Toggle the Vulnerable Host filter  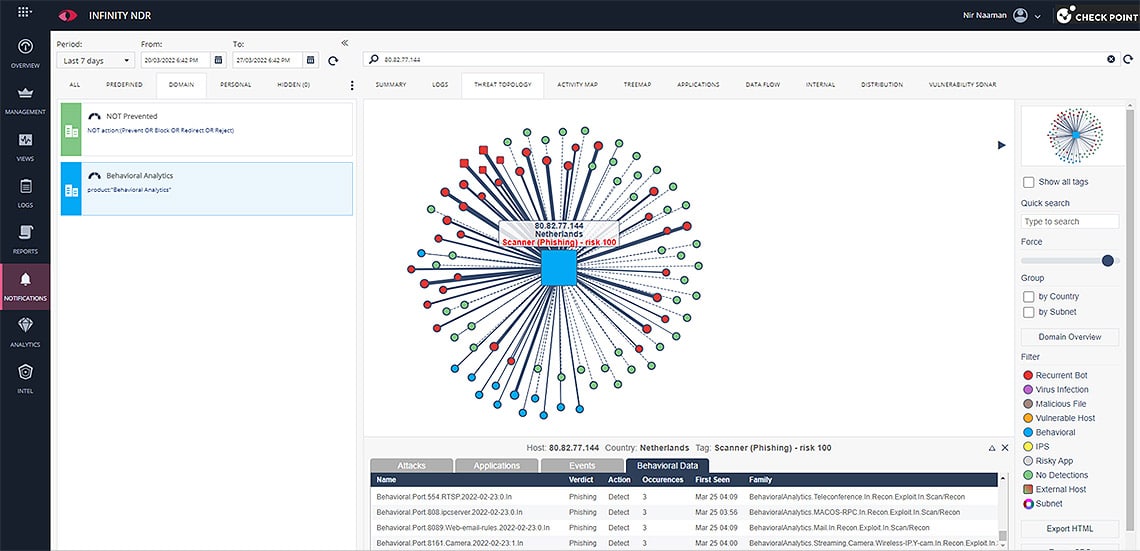point(1059,418)
